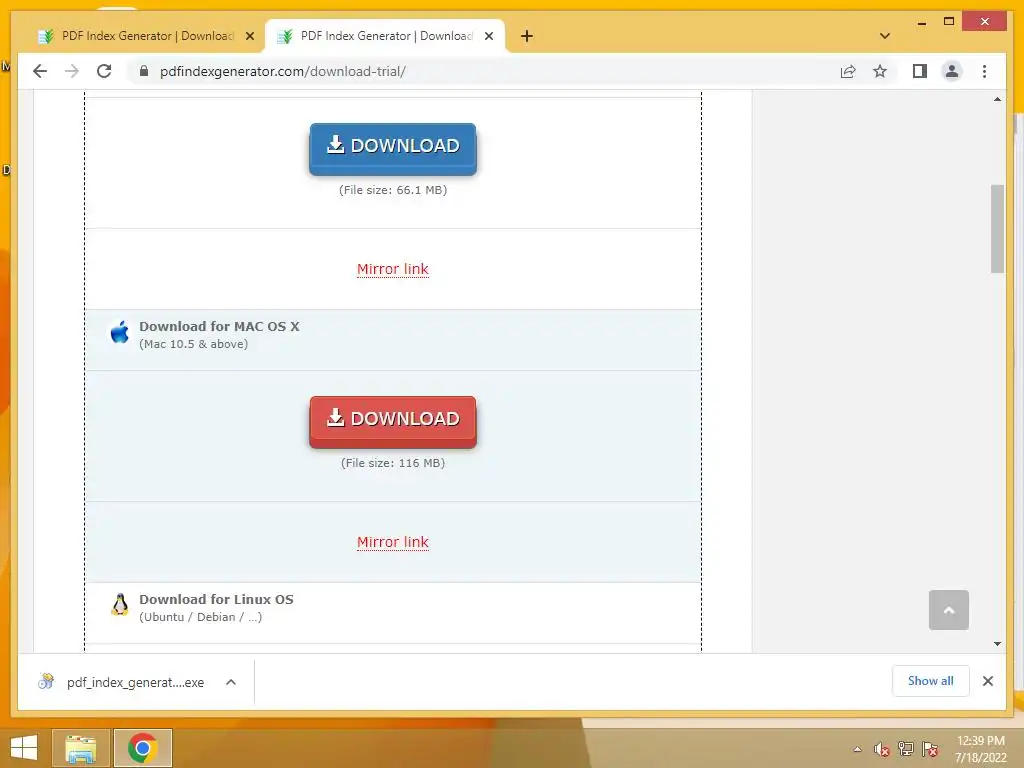The width and height of the screenshot is (1024, 768).
Task: Close the downloads bar
Action: click(x=987, y=681)
